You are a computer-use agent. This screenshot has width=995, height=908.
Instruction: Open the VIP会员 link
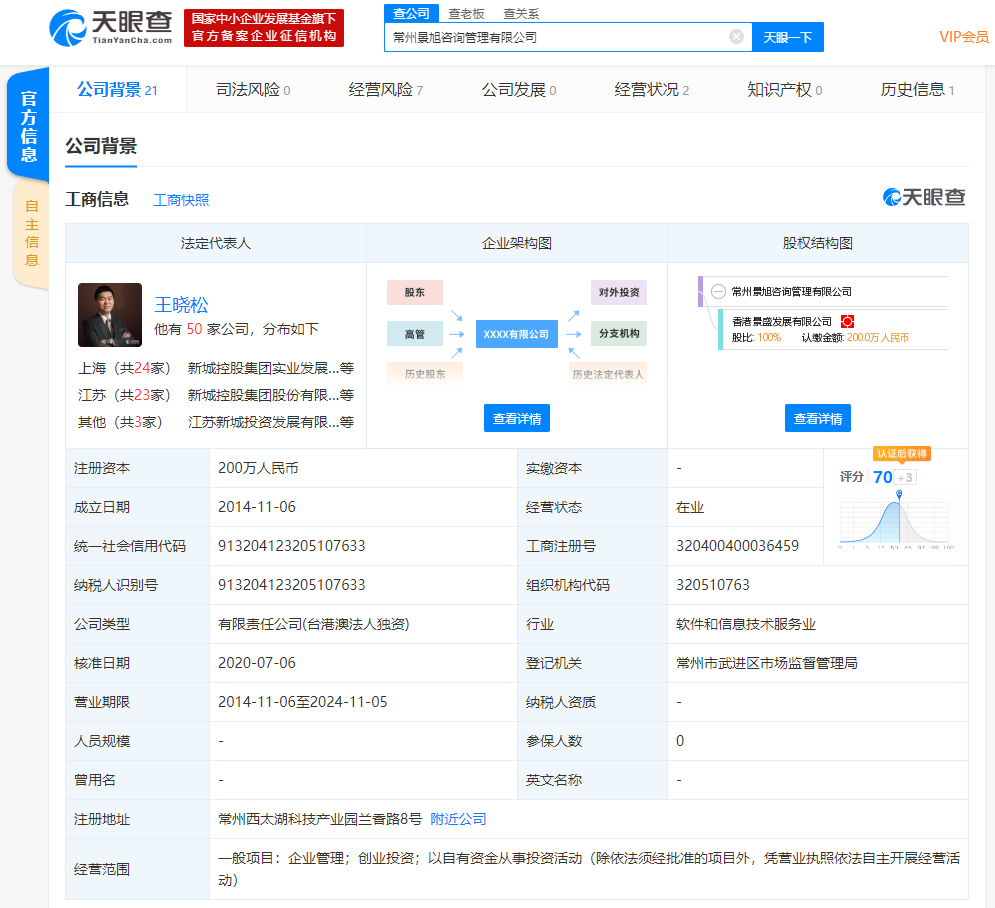click(x=963, y=37)
